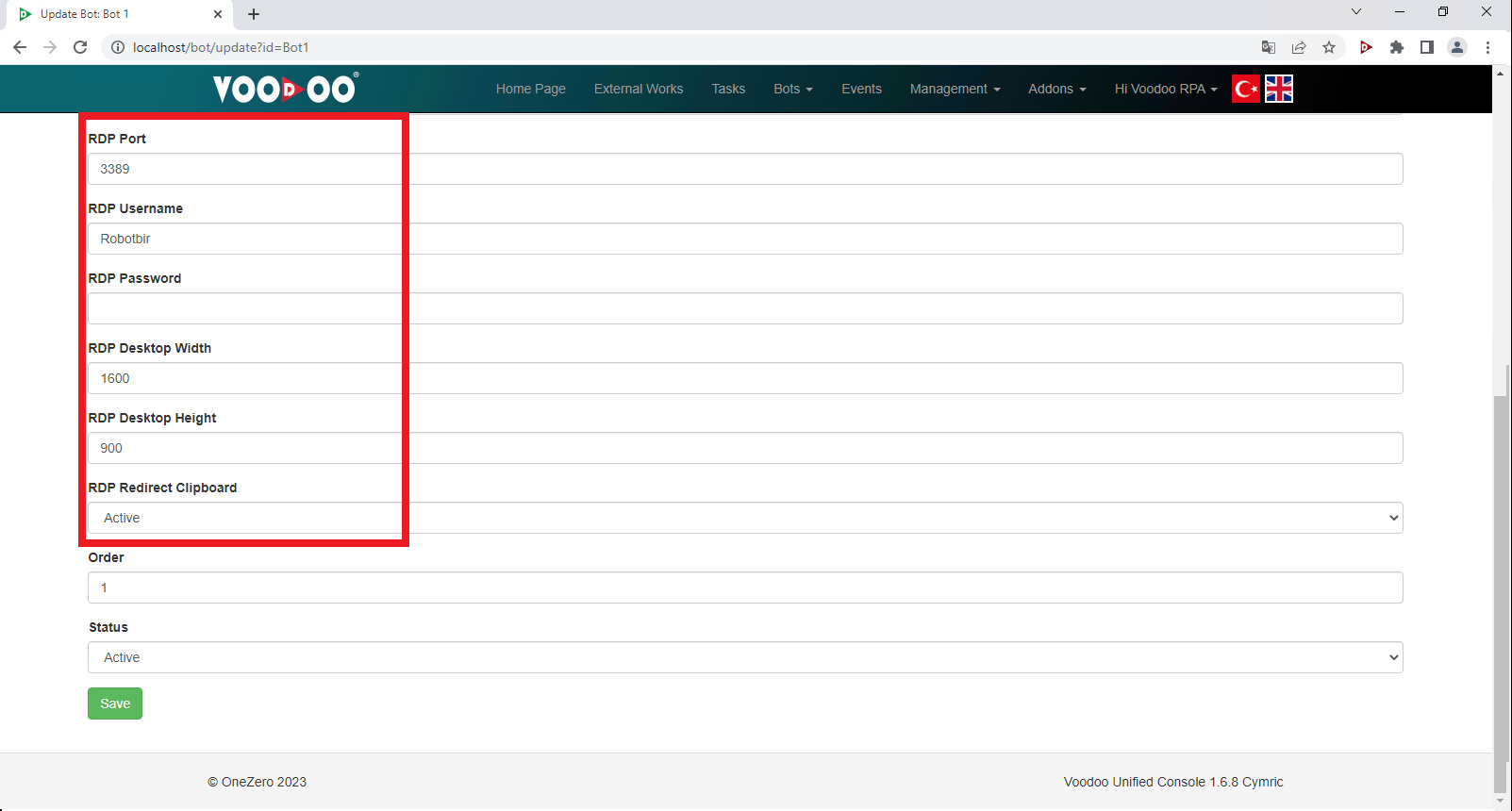Open the Voodoo red play extension icon
The height and width of the screenshot is (811, 1512).
tap(1366, 47)
